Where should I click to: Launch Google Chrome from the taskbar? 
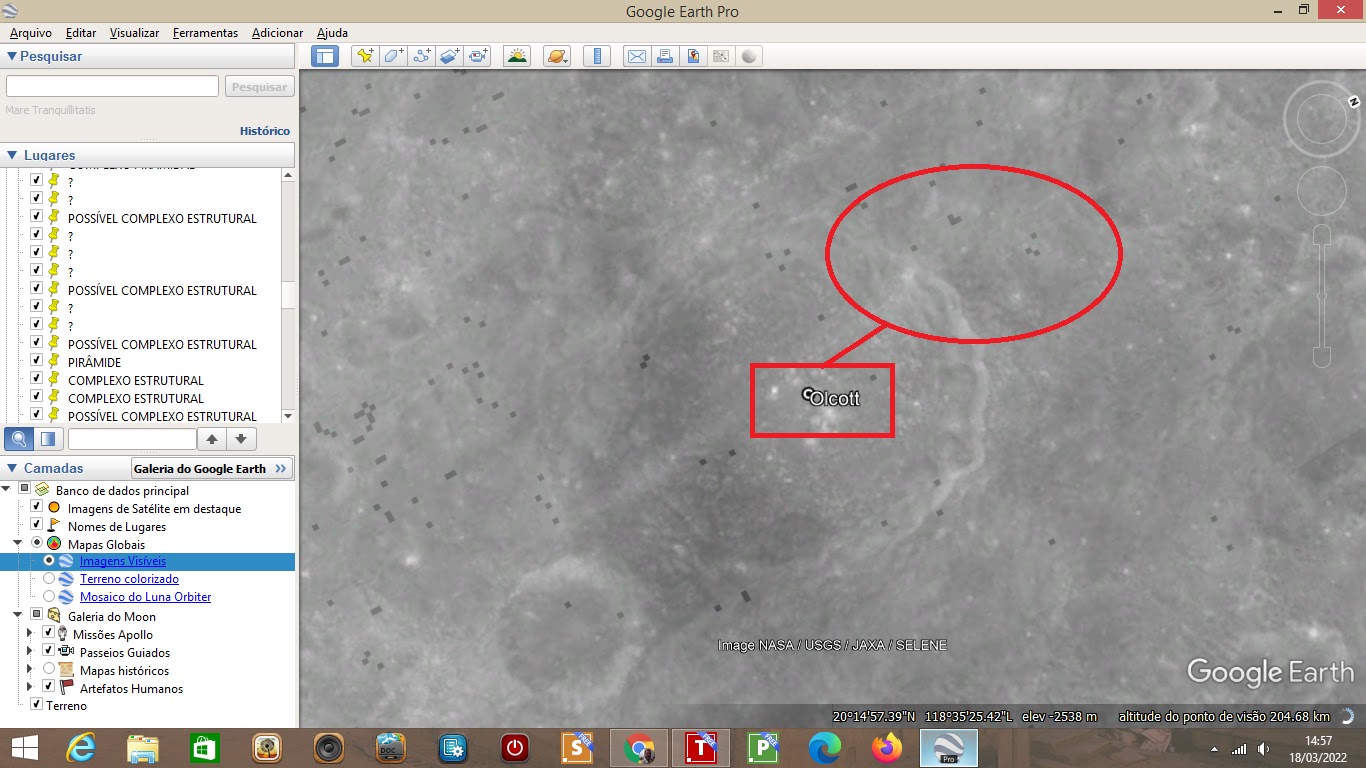tap(638, 748)
